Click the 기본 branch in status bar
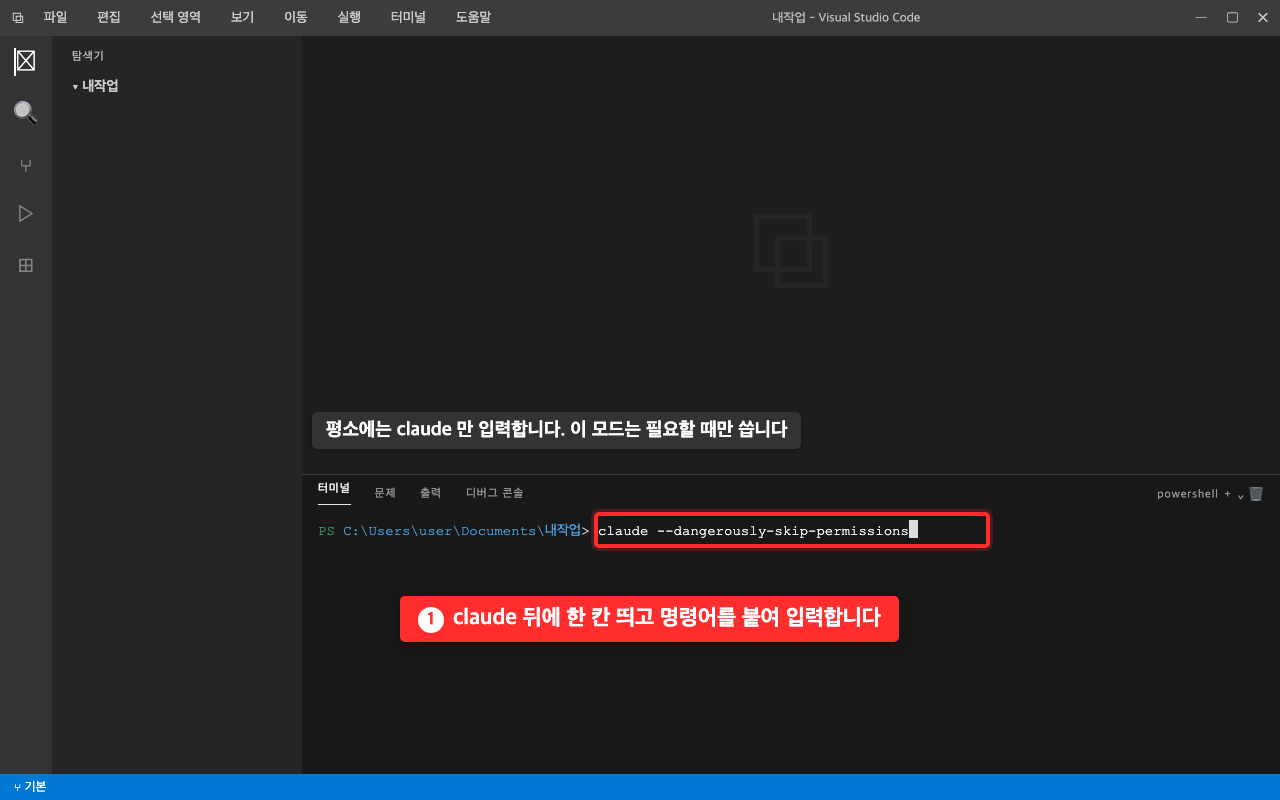This screenshot has width=1280, height=800. pos(30,787)
